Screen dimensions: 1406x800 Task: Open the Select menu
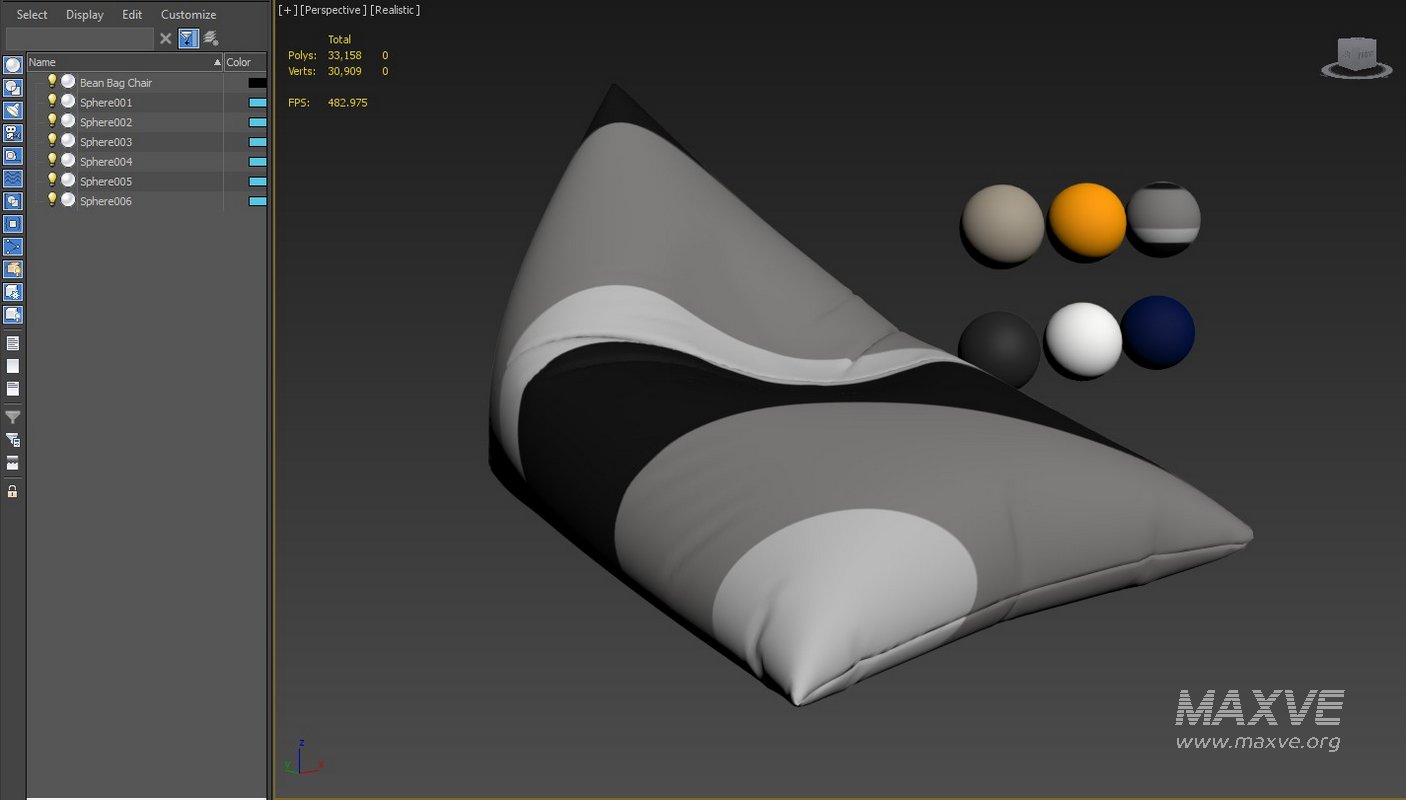click(31, 14)
